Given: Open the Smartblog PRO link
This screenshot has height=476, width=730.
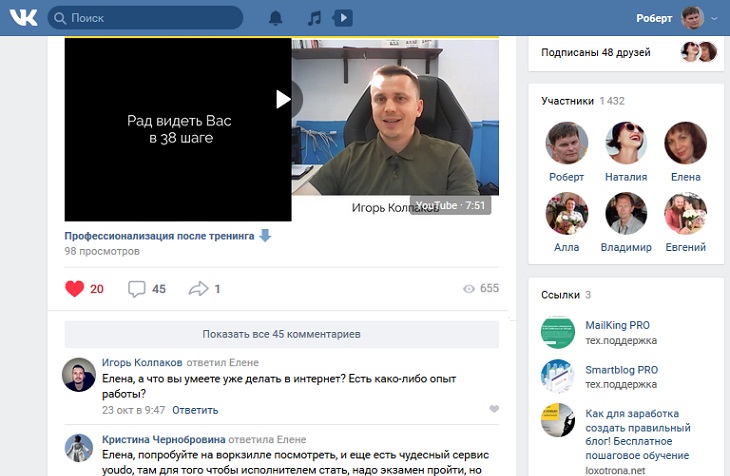Looking at the screenshot, I should 622,370.
